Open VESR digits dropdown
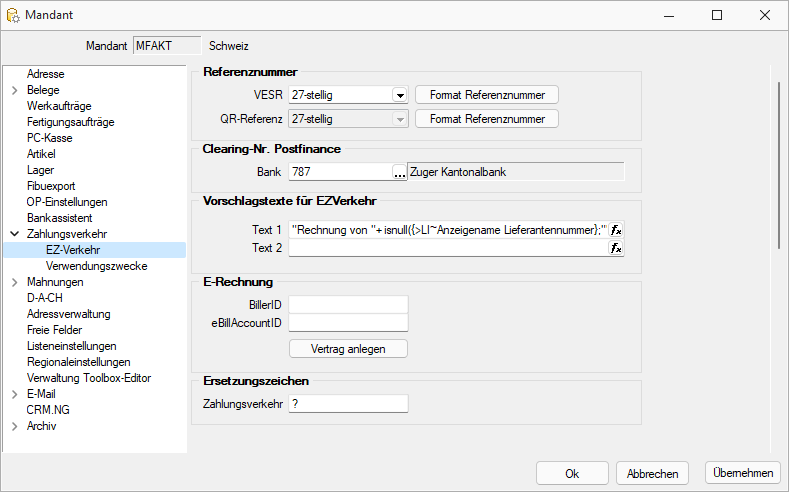This screenshot has height=492, width=789. 400,95
